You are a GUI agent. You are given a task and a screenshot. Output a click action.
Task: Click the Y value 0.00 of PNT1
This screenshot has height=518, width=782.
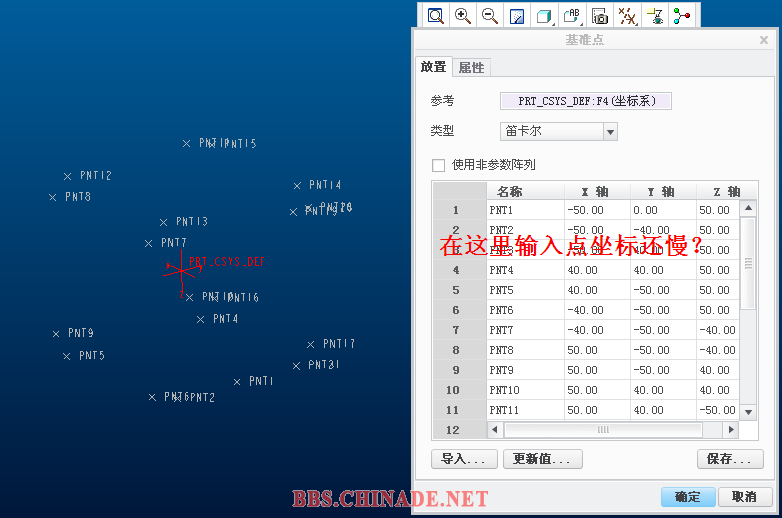coord(663,210)
